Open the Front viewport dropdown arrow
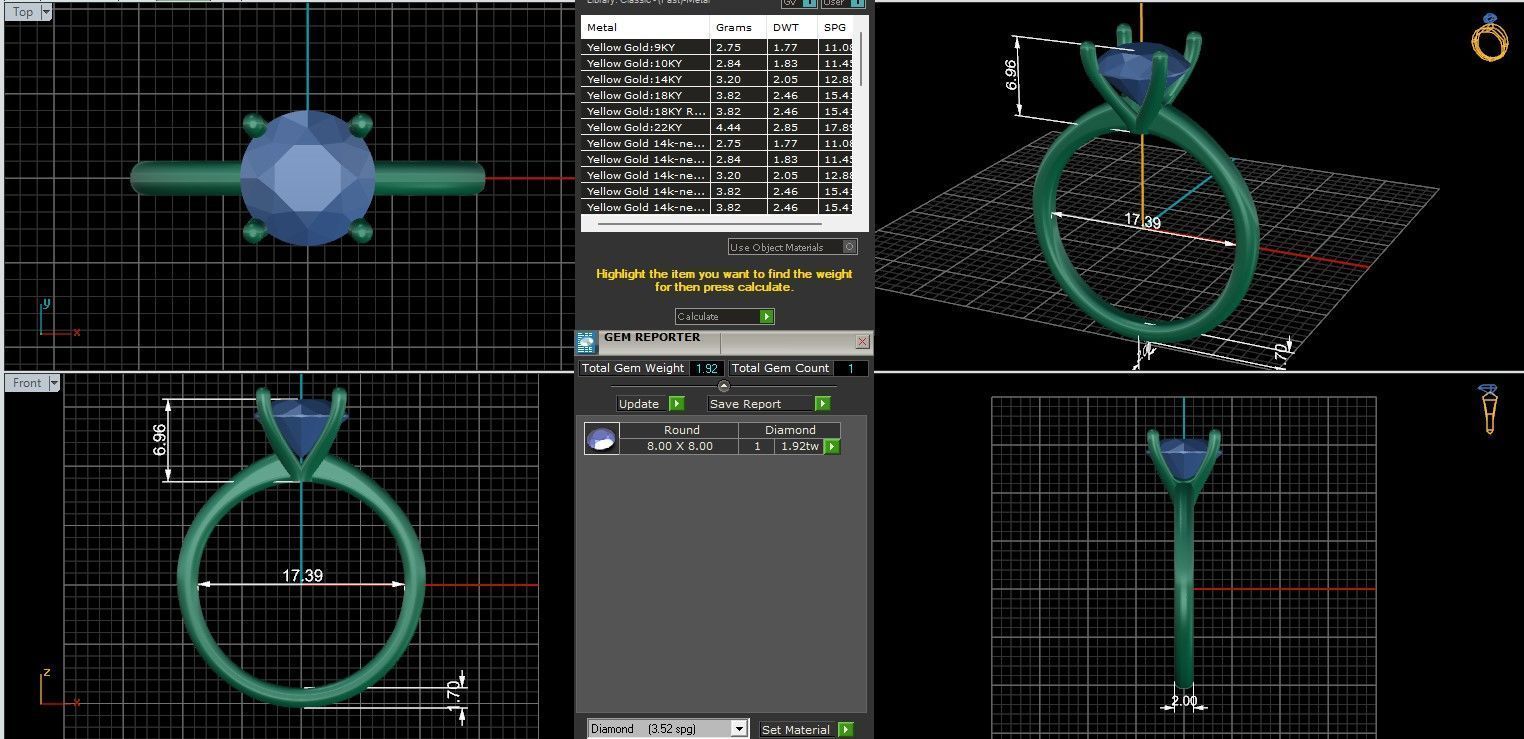This screenshot has height=739, width=1524. (x=54, y=383)
